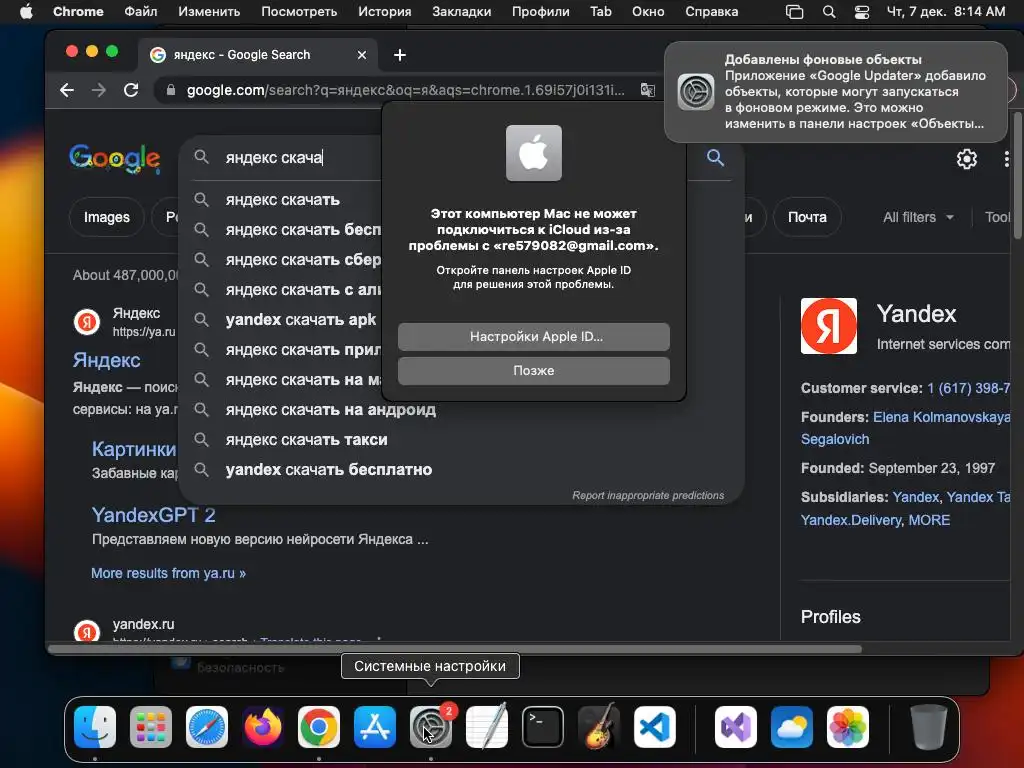Open the Справка menu
Image resolution: width=1024 pixels, height=768 pixels.
(712, 11)
